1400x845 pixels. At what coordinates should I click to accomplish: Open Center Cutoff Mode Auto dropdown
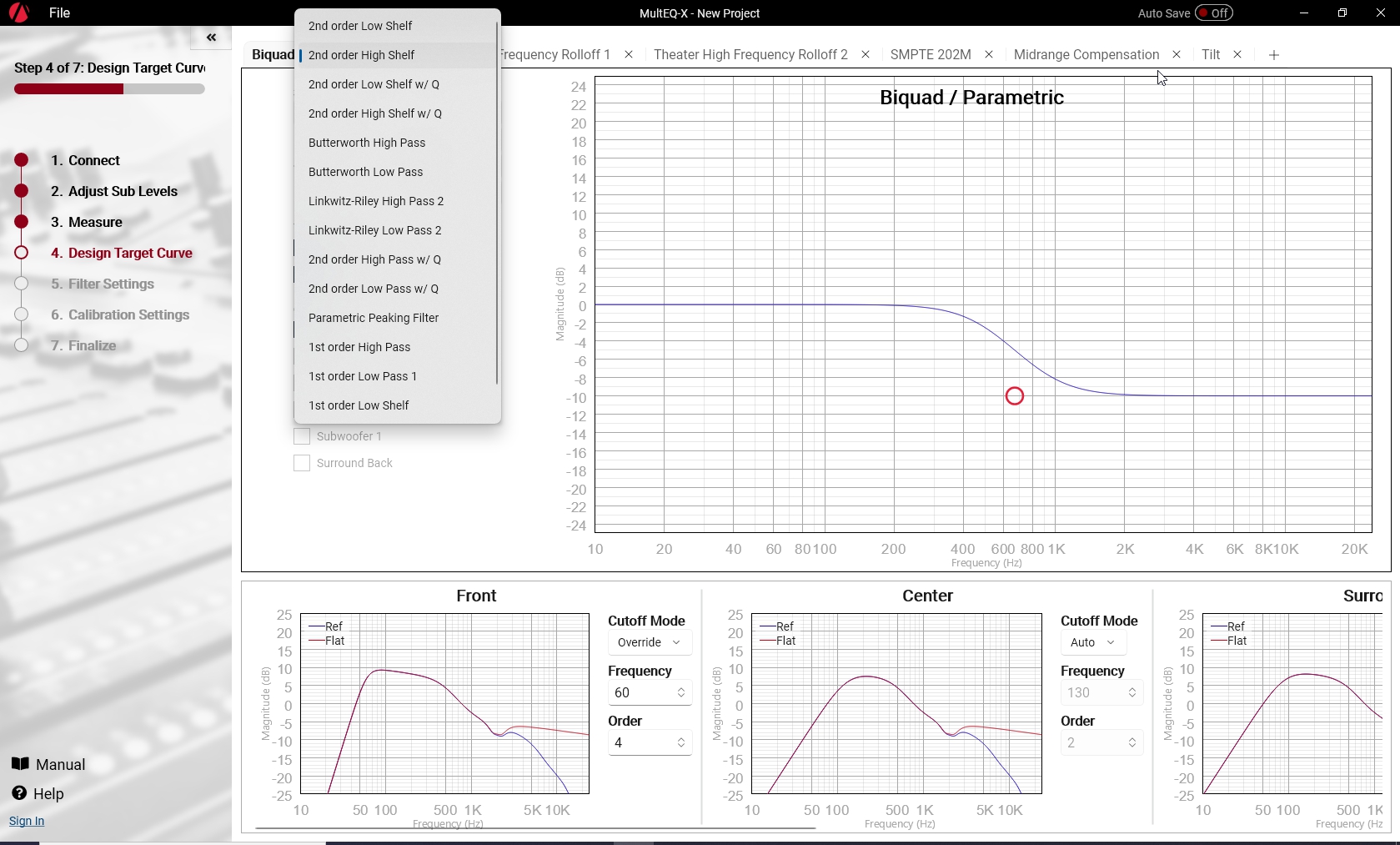tap(1093, 642)
